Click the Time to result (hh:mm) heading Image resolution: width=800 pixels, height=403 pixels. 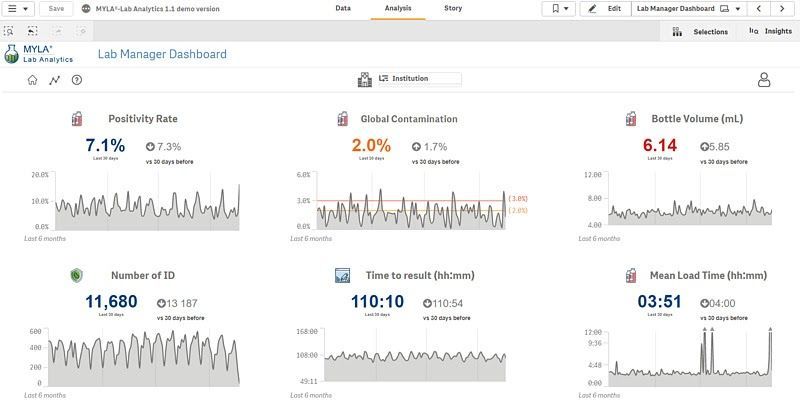click(x=420, y=275)
